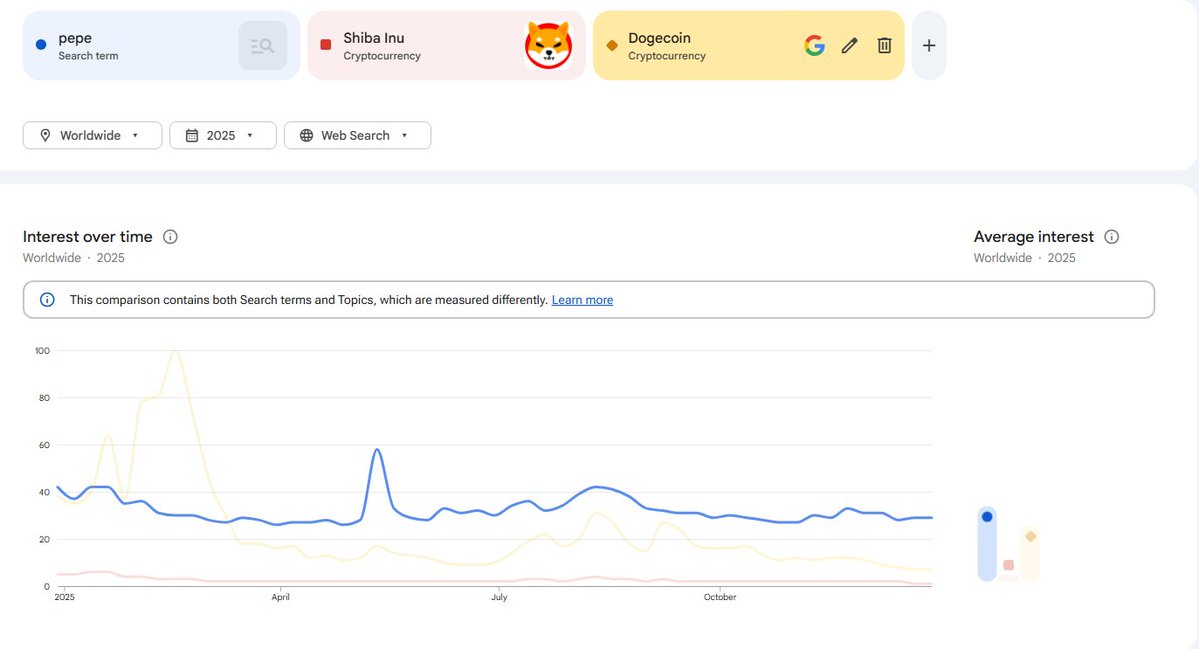Add a comparison with the plus button
The width and height of the screenshot is (1199, 649).
click(929, 45)
